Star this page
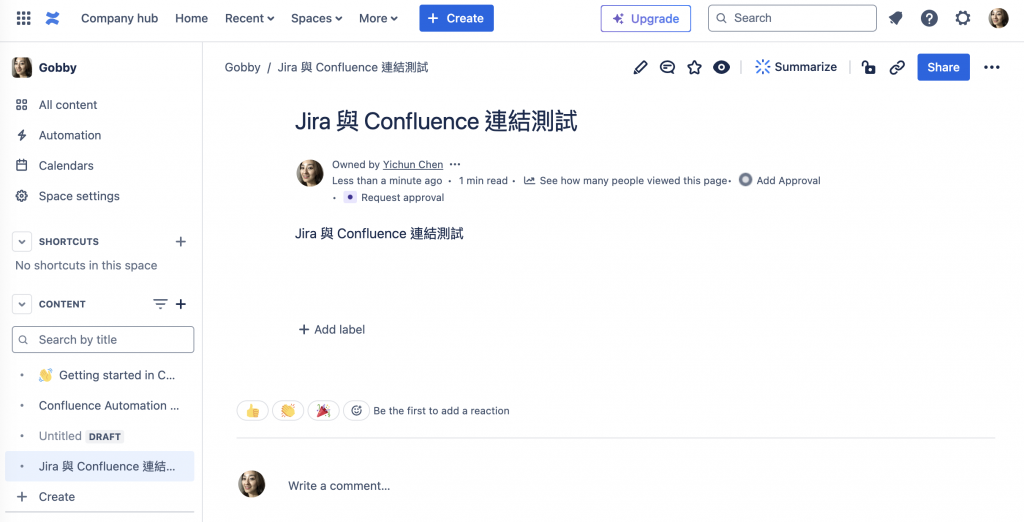The height and width of the screenshot is (522, 1024). coord(694,67)
